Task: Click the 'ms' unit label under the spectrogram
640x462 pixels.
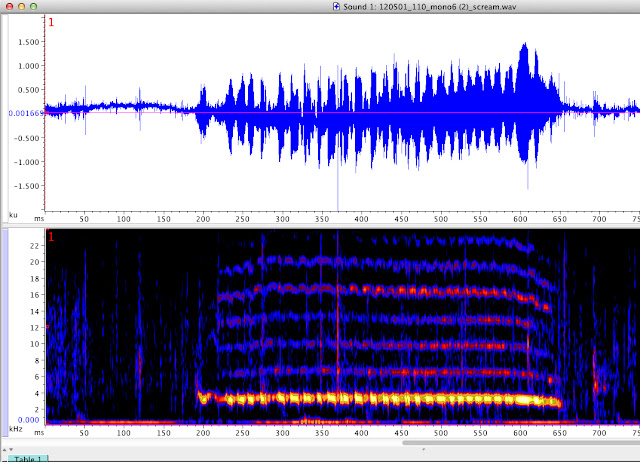Action: tap(39, 433)
